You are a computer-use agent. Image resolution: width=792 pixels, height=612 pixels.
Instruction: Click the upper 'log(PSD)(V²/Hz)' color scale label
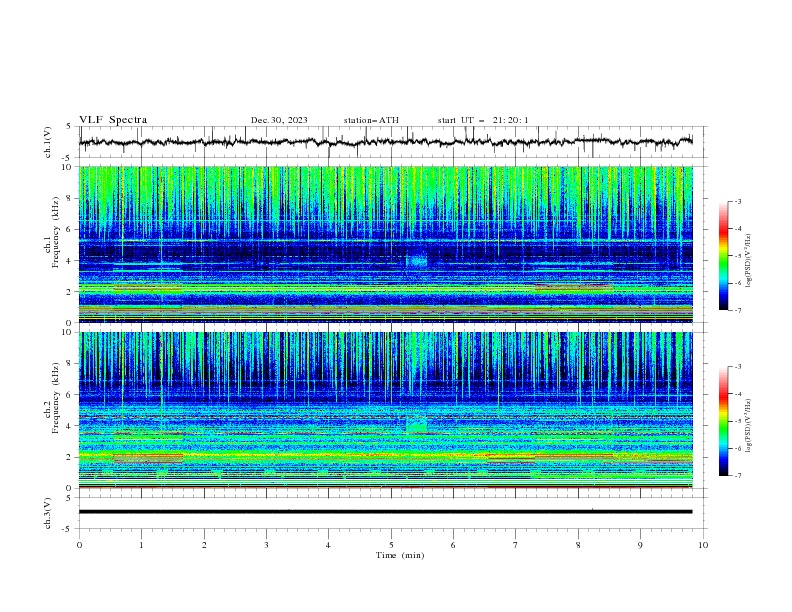pyautogui.click(x=749, y=260)
